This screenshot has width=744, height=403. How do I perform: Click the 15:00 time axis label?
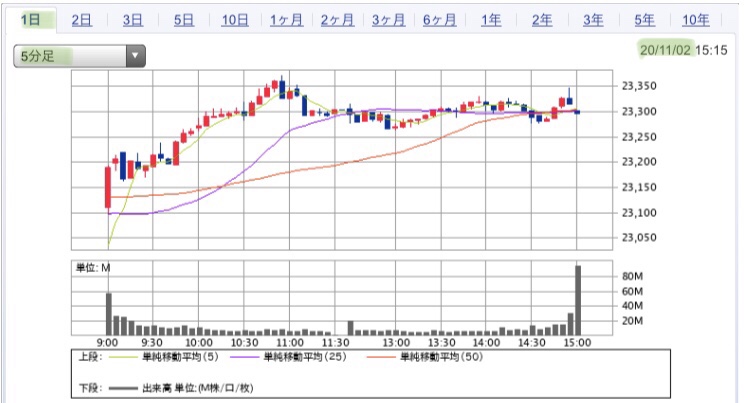click(577, 343)
